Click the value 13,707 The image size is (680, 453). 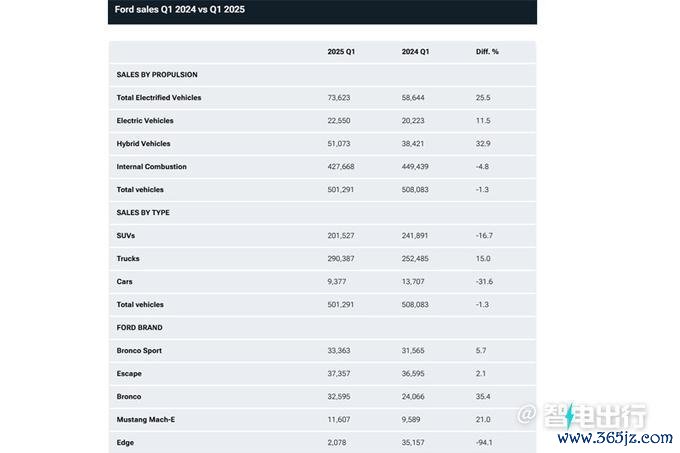[x=413, y=281]
